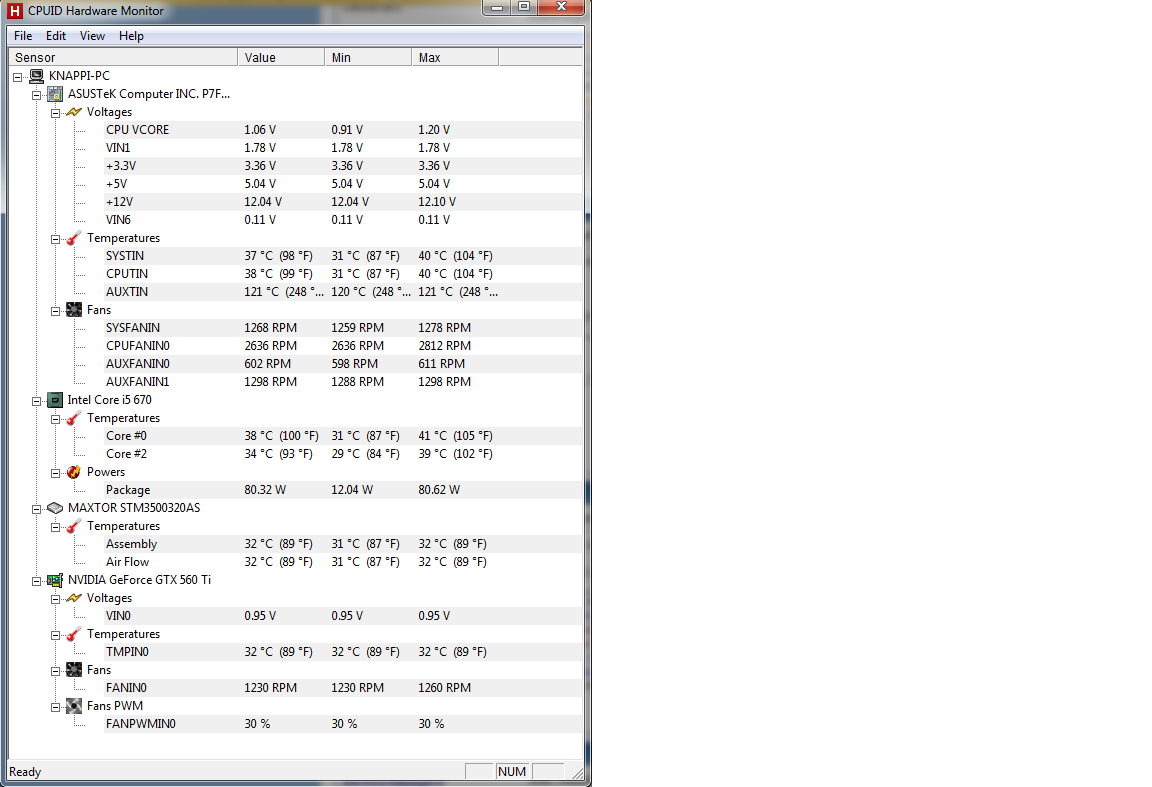Viewport: 1152px width, 787px height.
Task: Click the NVIDIA GeForce graphics card icon
Action: click(55, 580)
